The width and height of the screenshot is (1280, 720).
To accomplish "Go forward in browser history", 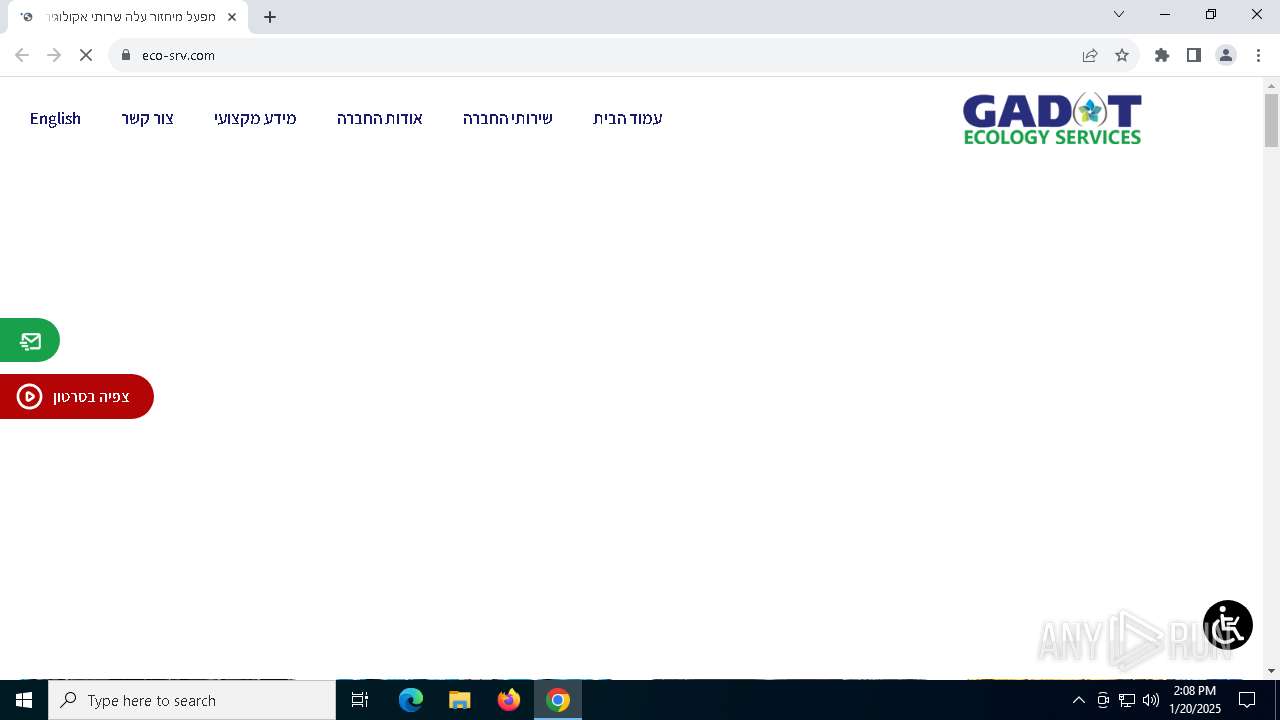I will click(x=54, y=55).
